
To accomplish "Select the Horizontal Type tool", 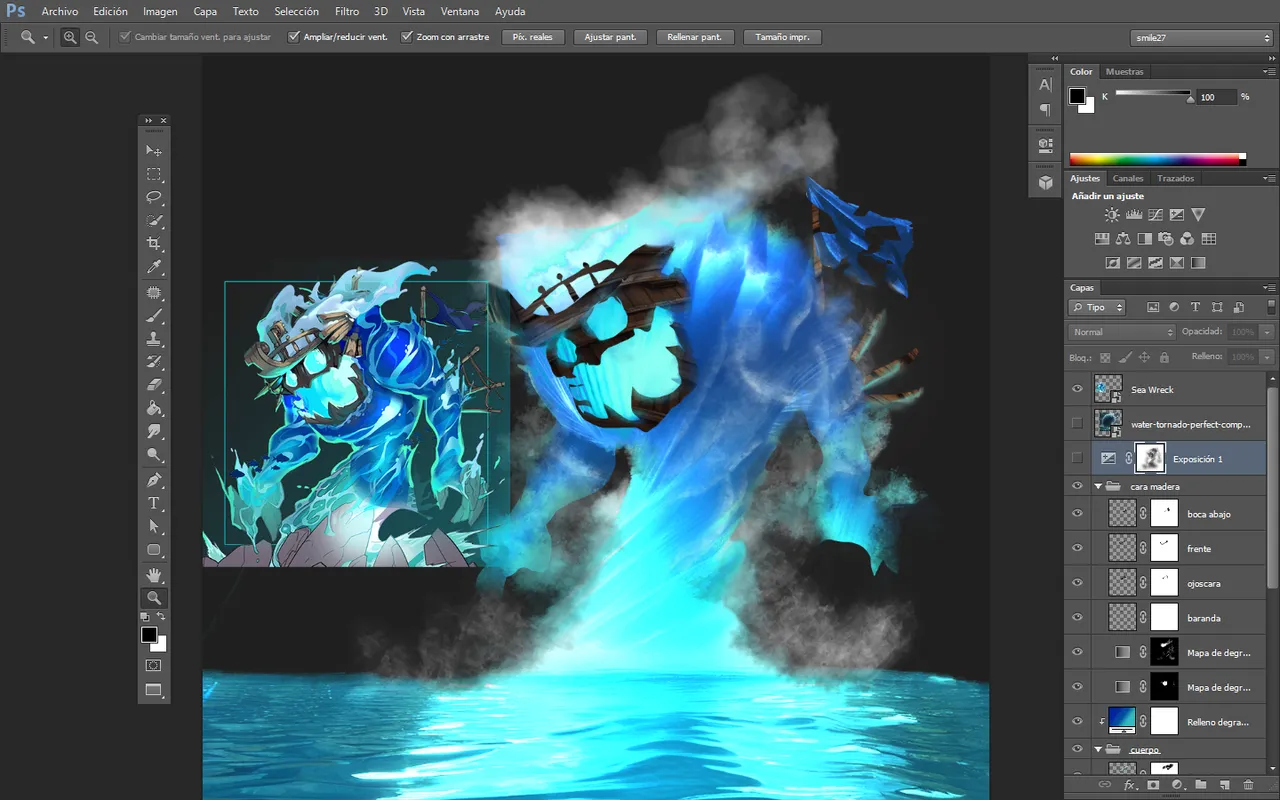I will click(x=154, y=503).
